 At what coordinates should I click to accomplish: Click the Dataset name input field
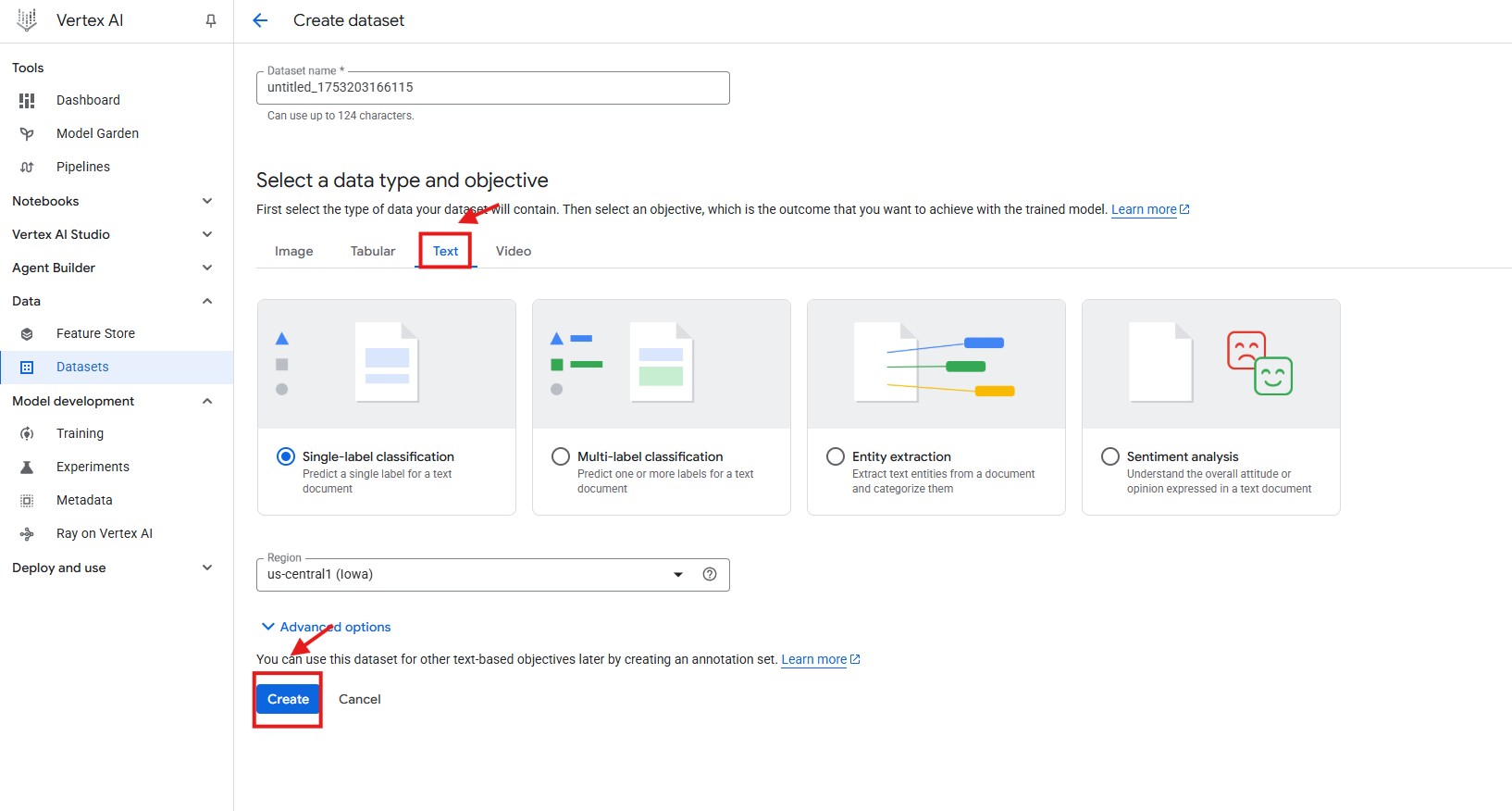[x=492, y=88]
